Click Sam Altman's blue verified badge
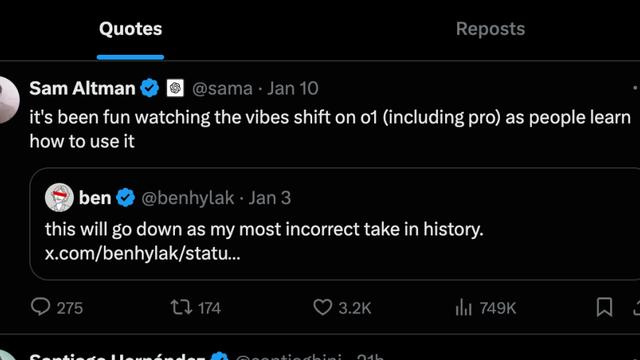Viewport: 640px width, 360px height. (150, 88)
